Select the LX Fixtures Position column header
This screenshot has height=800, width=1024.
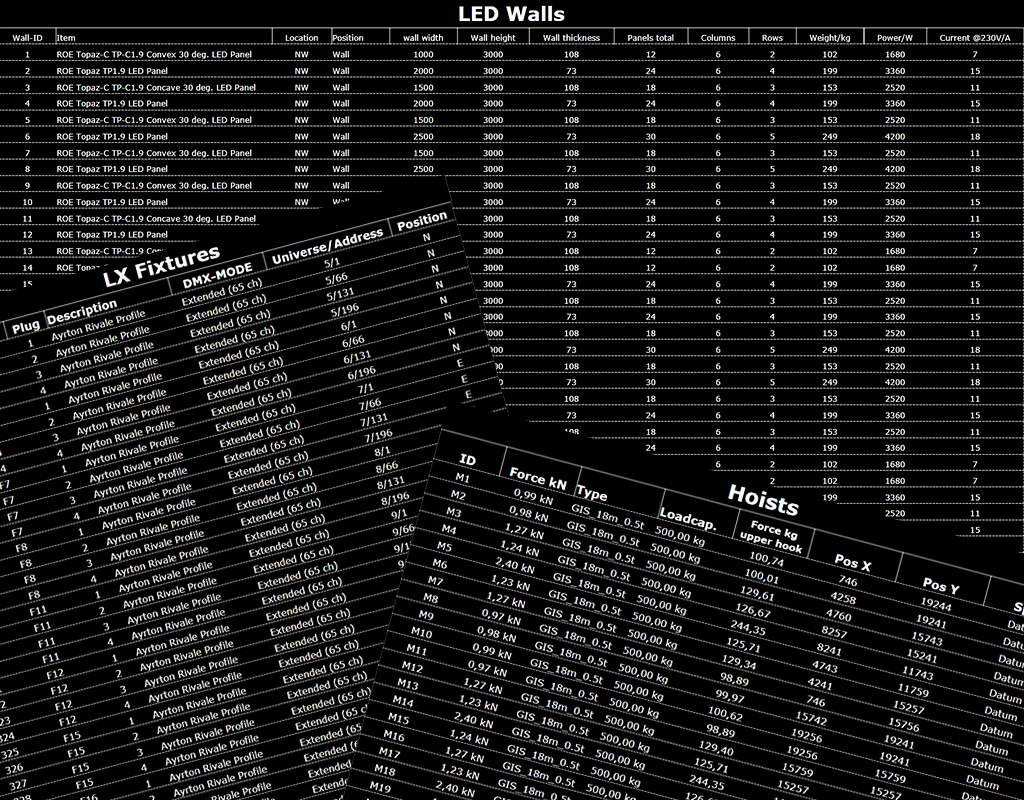422,221
